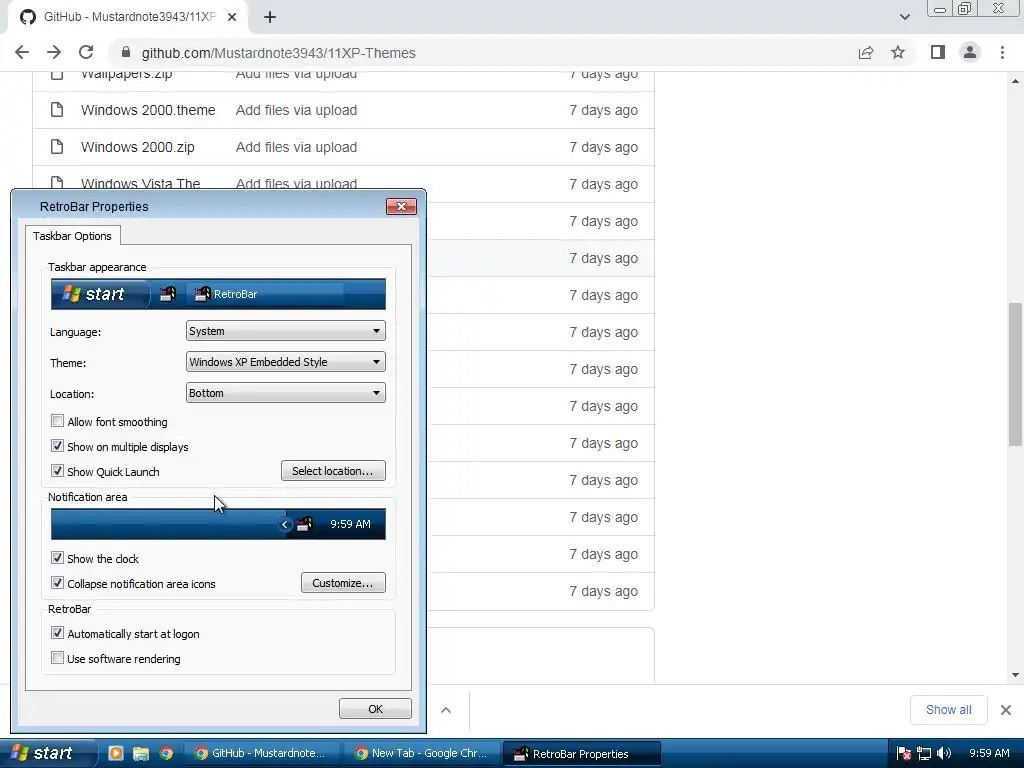Image resolution: width=1024 pixels, height=768 pixels.
Task: Open Chrome profile avatar
Action: [x=970, y=52]
